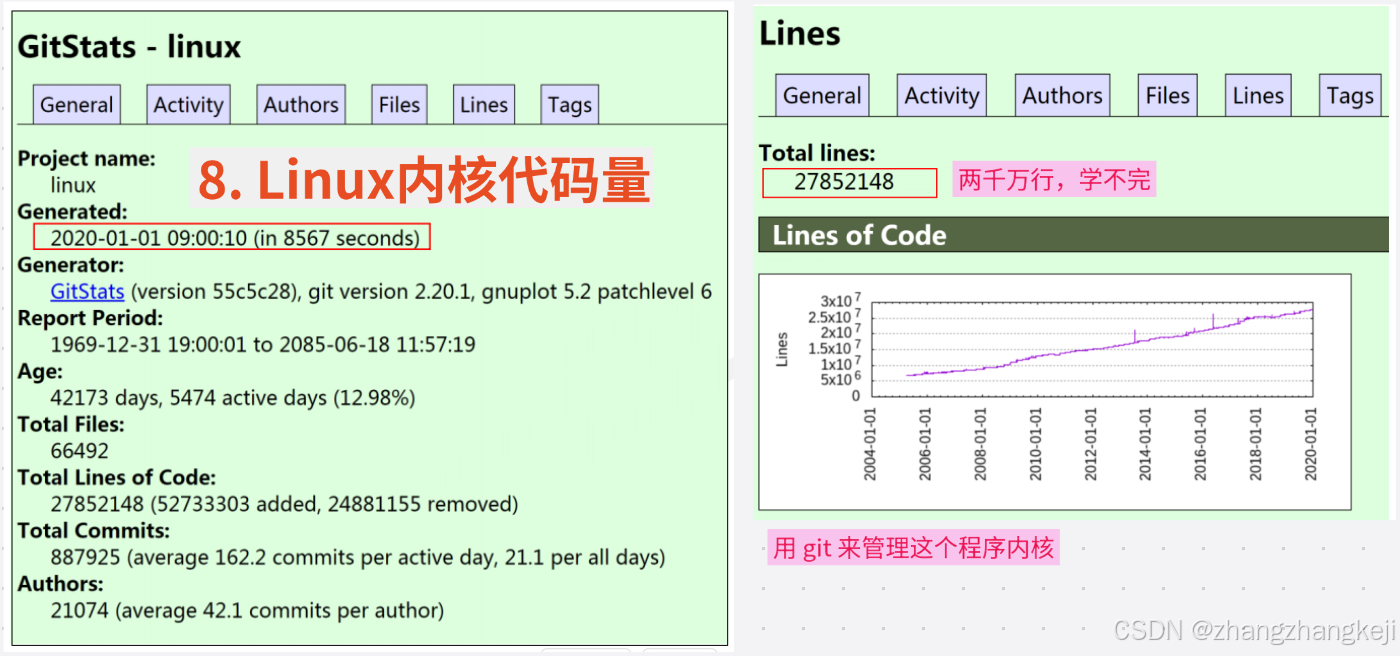This screenshot has width=1400, height=656.
Task: Click the pink note '两千万行，学不完'
Action: click(x=1054, y=181)
